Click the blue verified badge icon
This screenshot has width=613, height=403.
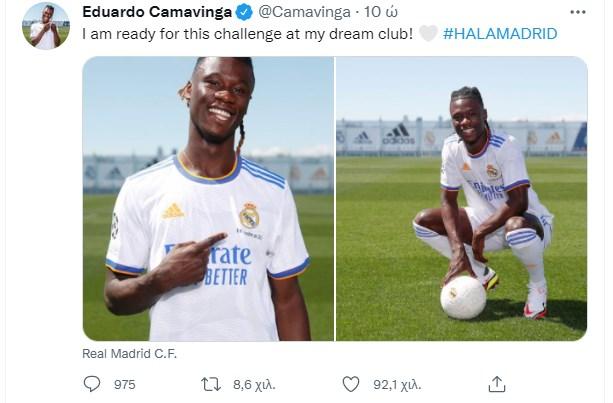coord(244,12)
